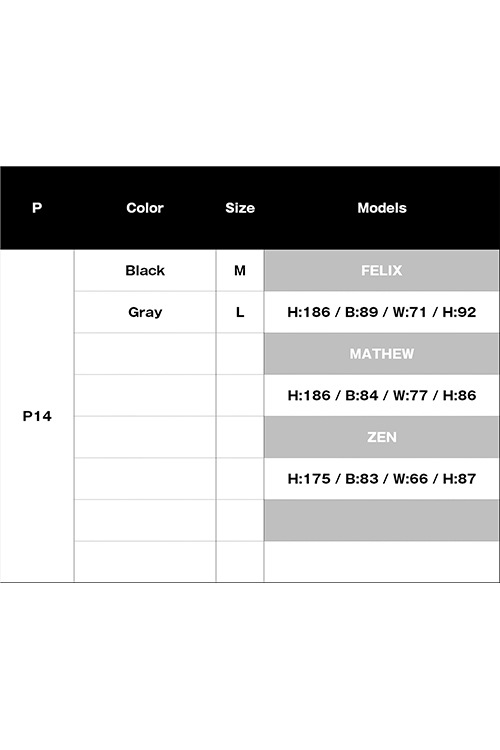Viewport: 500px width, 750px height.
Task: Click the empty color cell below Gray
Action: (145, 353)
